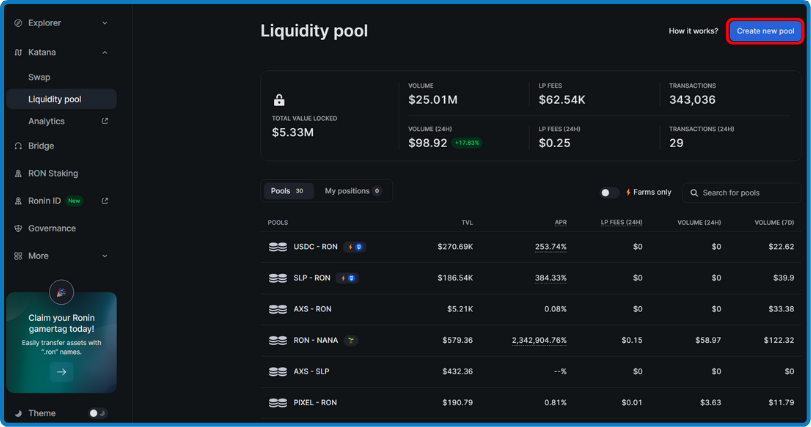
Task: Open Analytics in sidebar
Action: click(47, 121)
